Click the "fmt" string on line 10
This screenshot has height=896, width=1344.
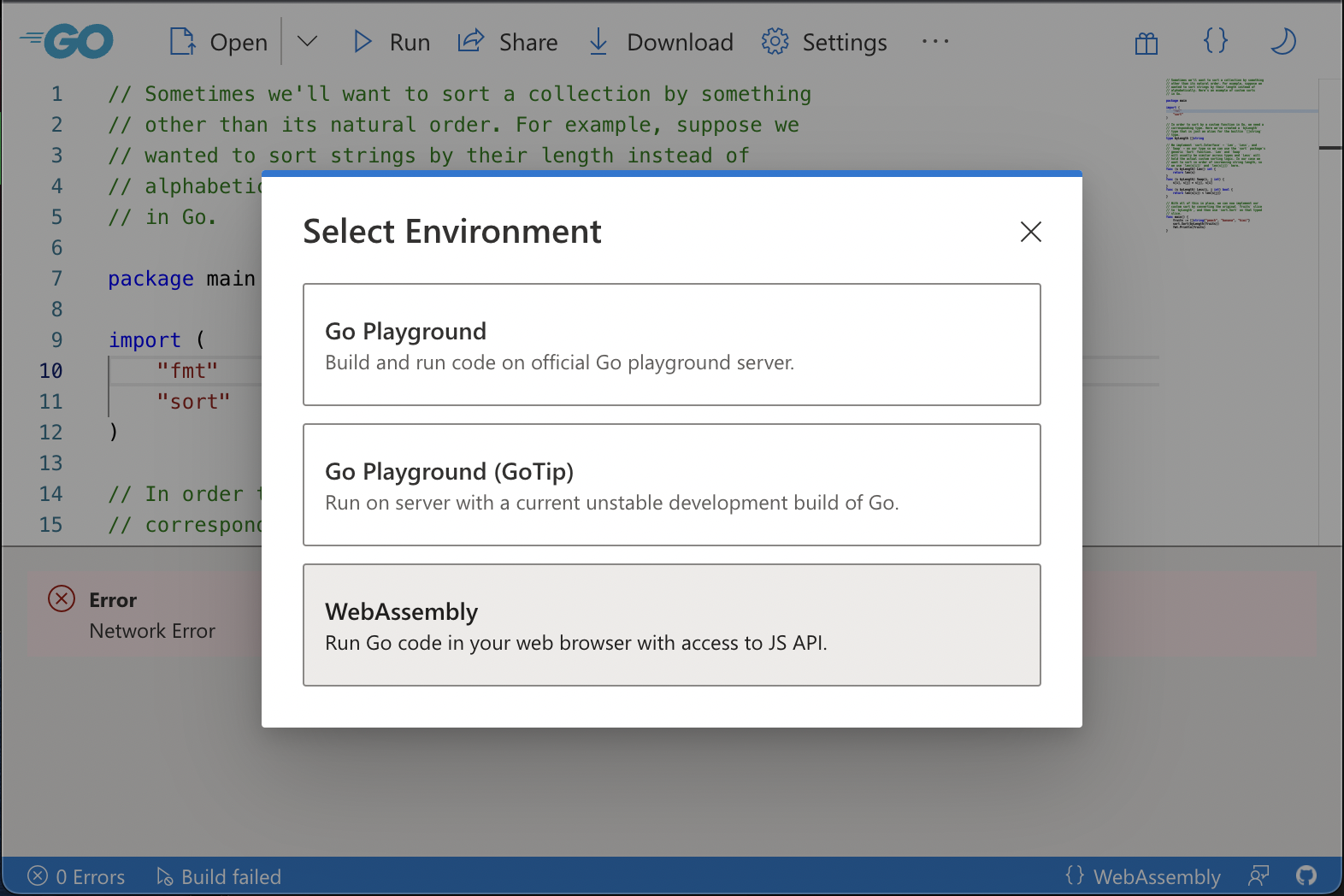pyautogui.click(x=187, y=371)
